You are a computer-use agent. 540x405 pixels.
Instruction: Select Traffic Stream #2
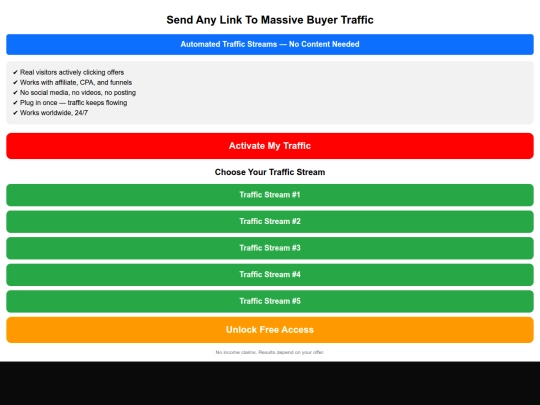(270, 221)
